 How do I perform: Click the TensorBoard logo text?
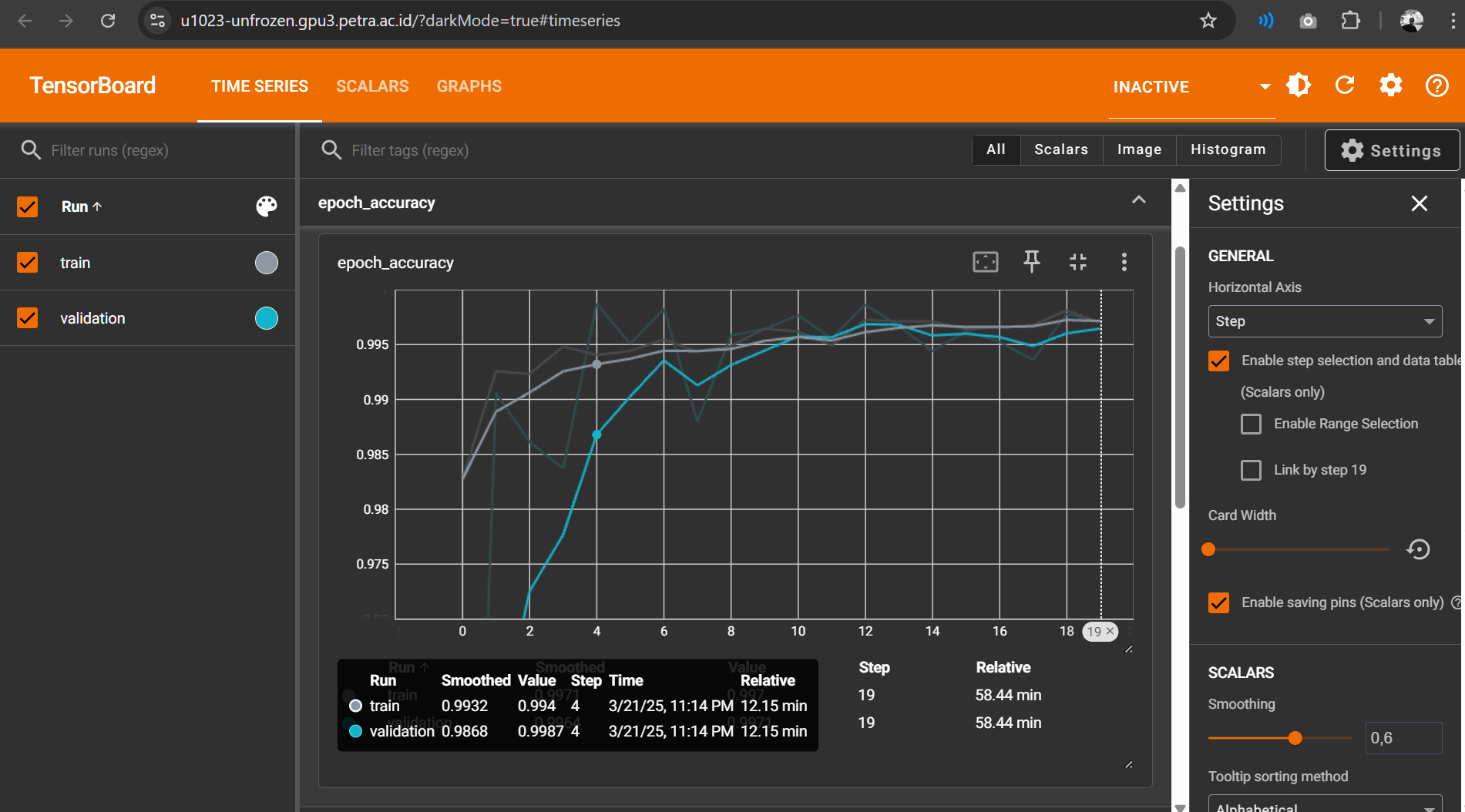(92, 86)
